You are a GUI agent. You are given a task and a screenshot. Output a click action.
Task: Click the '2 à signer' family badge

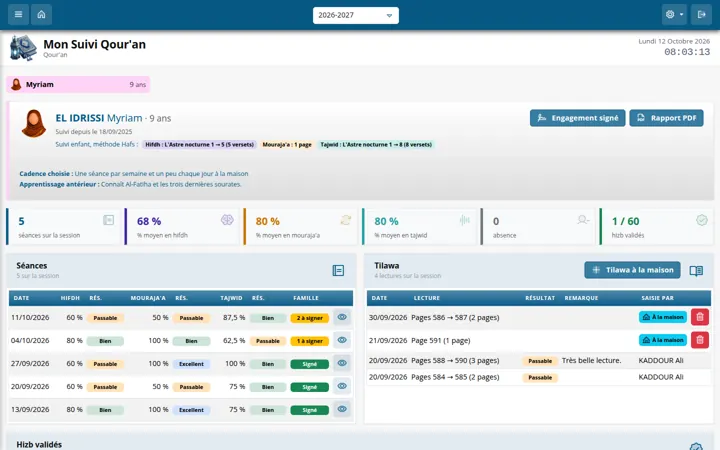[309, 318]
